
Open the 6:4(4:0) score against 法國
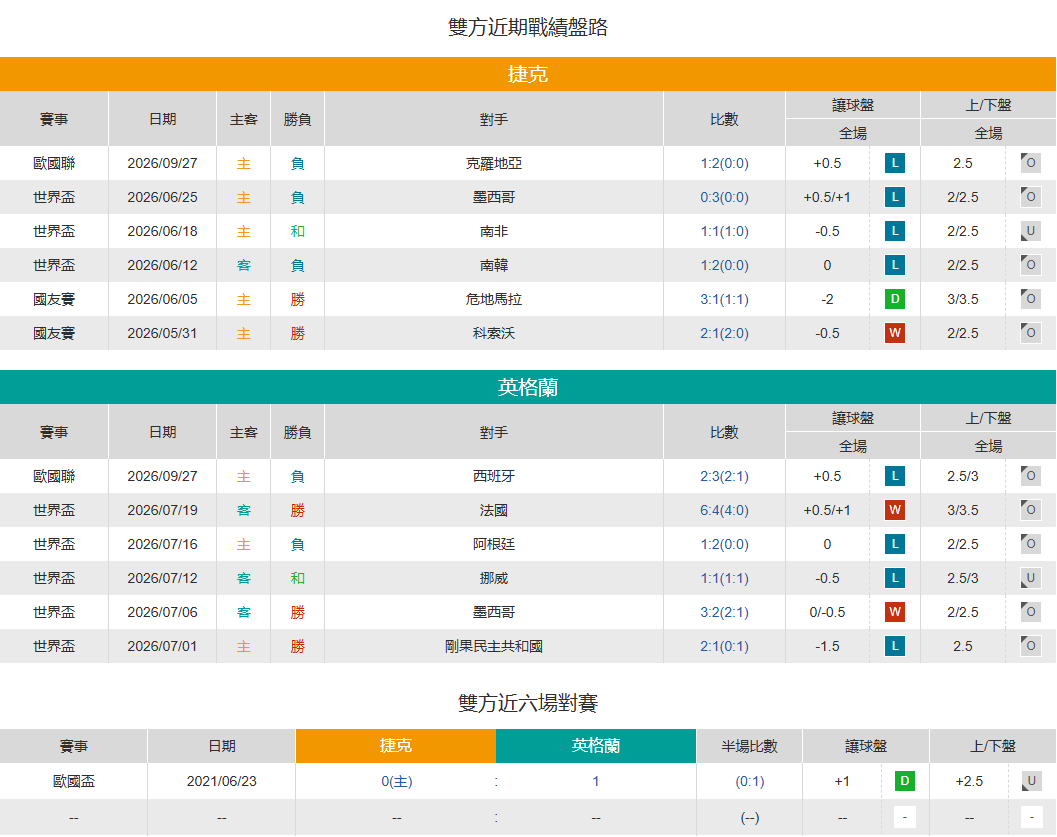point(724,510)
